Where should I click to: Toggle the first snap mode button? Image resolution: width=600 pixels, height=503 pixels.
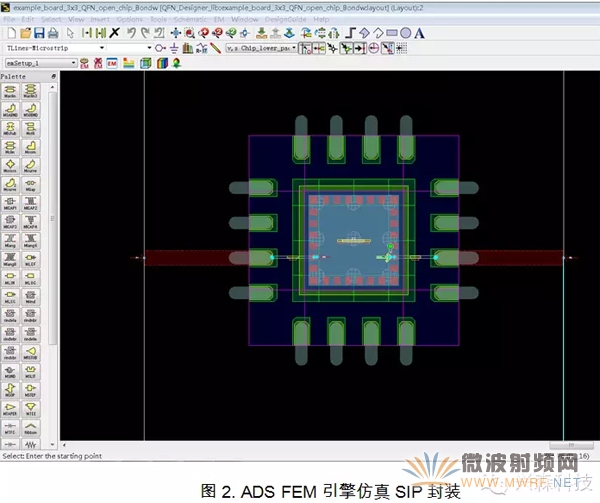coord(305,48)
